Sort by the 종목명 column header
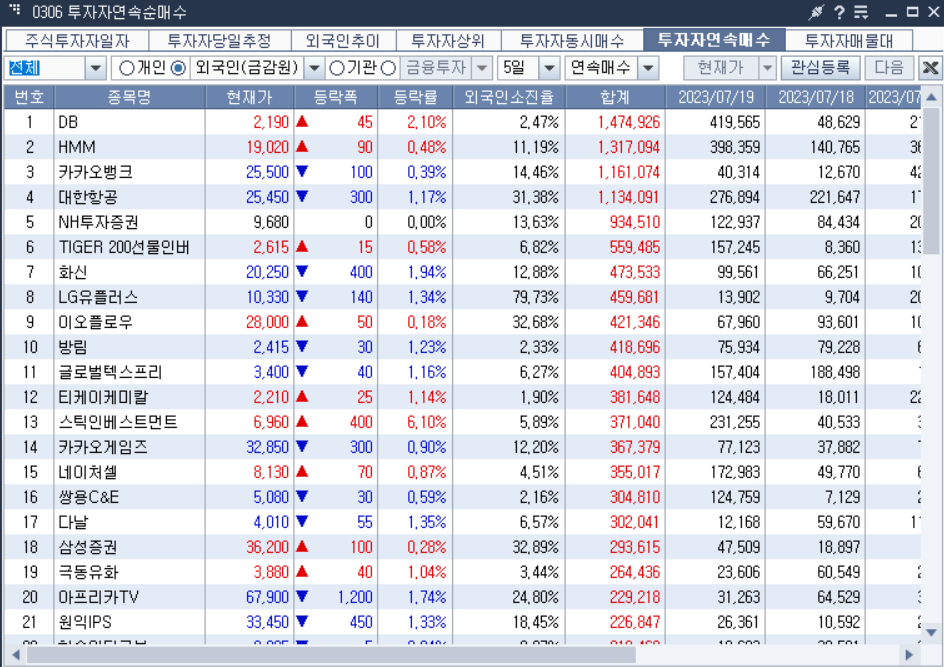Image resolution: width=944 pixels, height=667 pixels. (129, 97)
